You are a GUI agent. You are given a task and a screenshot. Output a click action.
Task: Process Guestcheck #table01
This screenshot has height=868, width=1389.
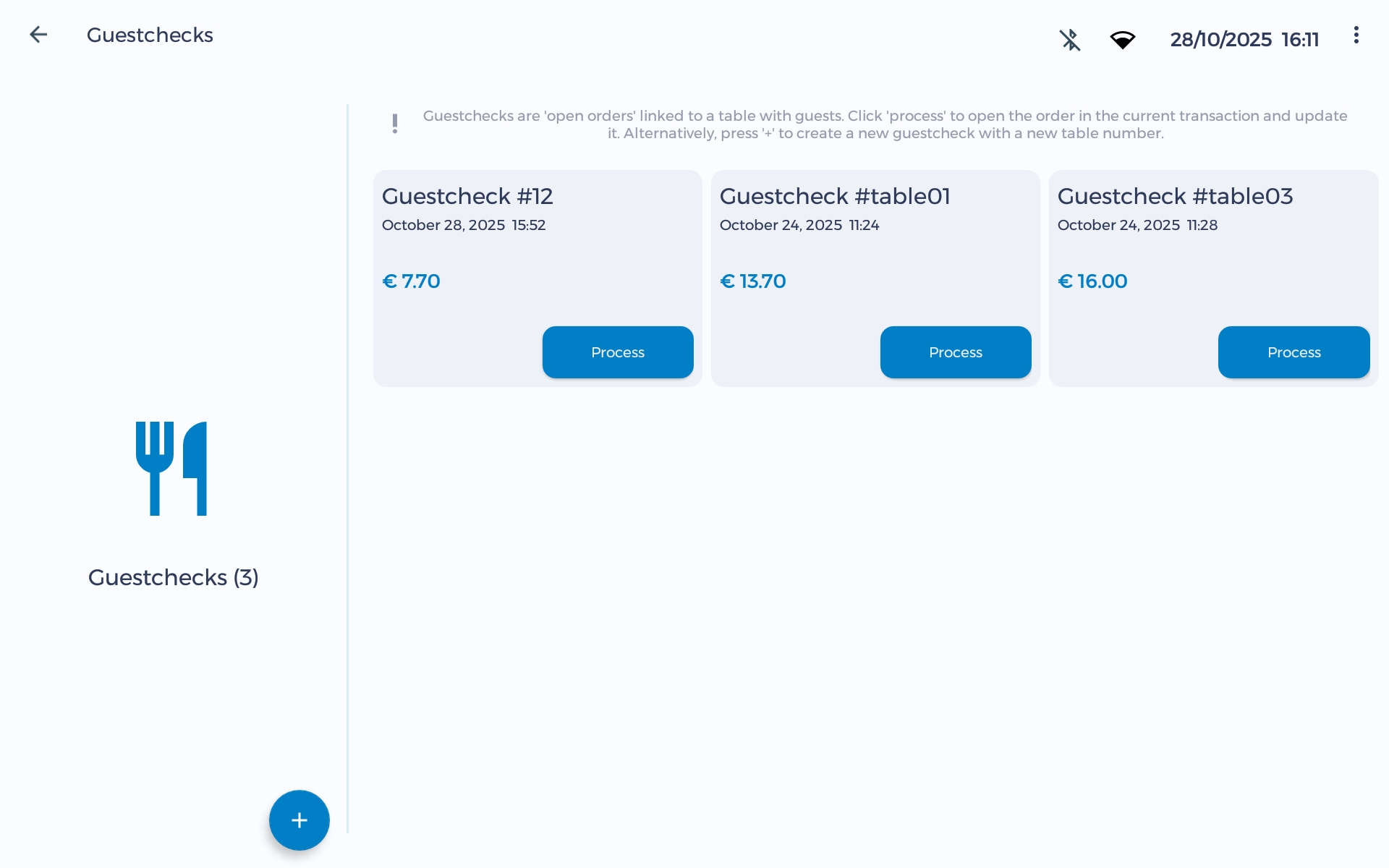[x=955, y=352]
